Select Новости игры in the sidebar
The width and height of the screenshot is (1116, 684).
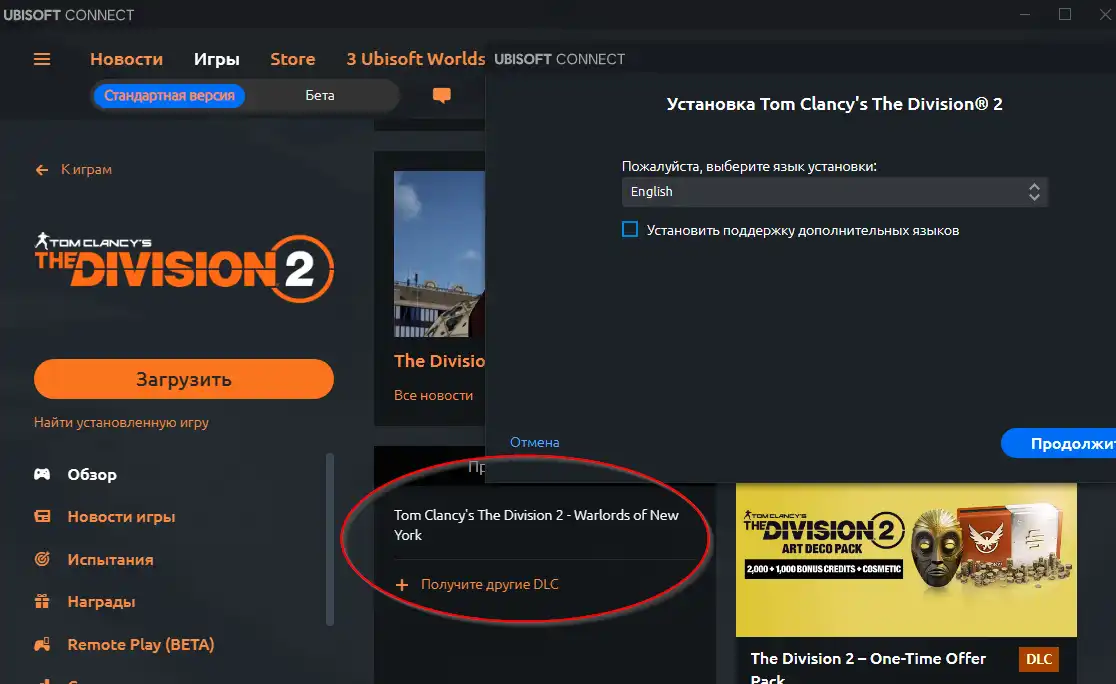pos(122,517)
